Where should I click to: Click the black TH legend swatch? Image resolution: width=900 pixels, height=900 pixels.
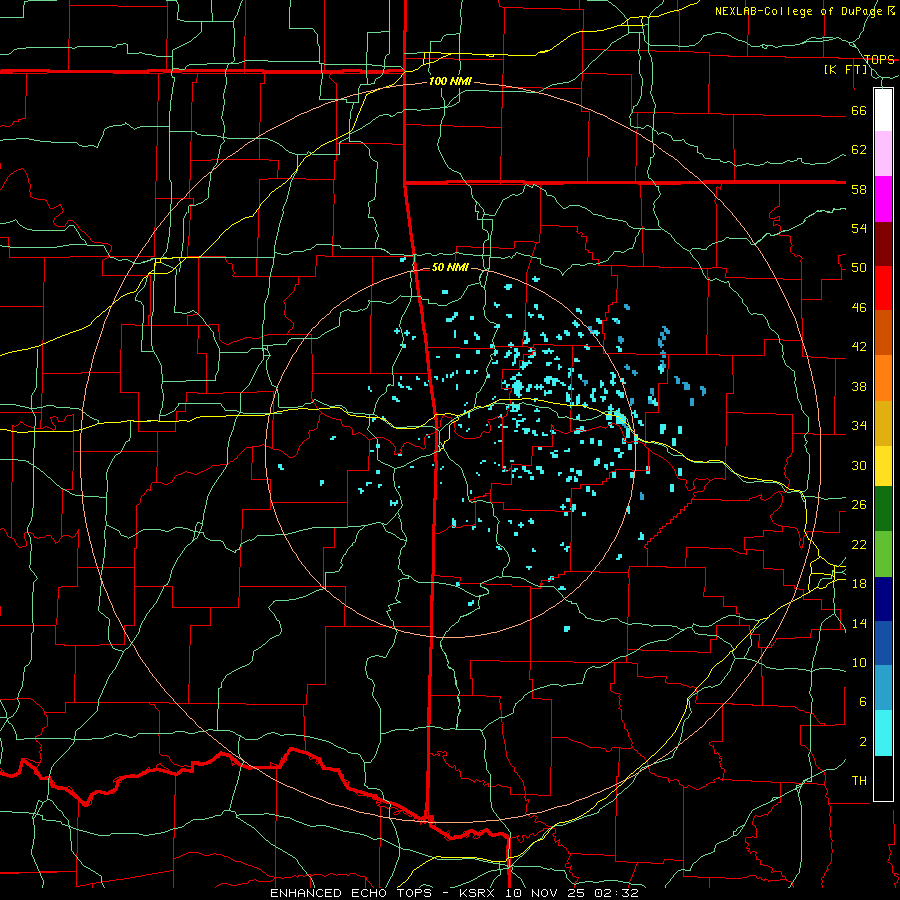(x=883, y=778)
